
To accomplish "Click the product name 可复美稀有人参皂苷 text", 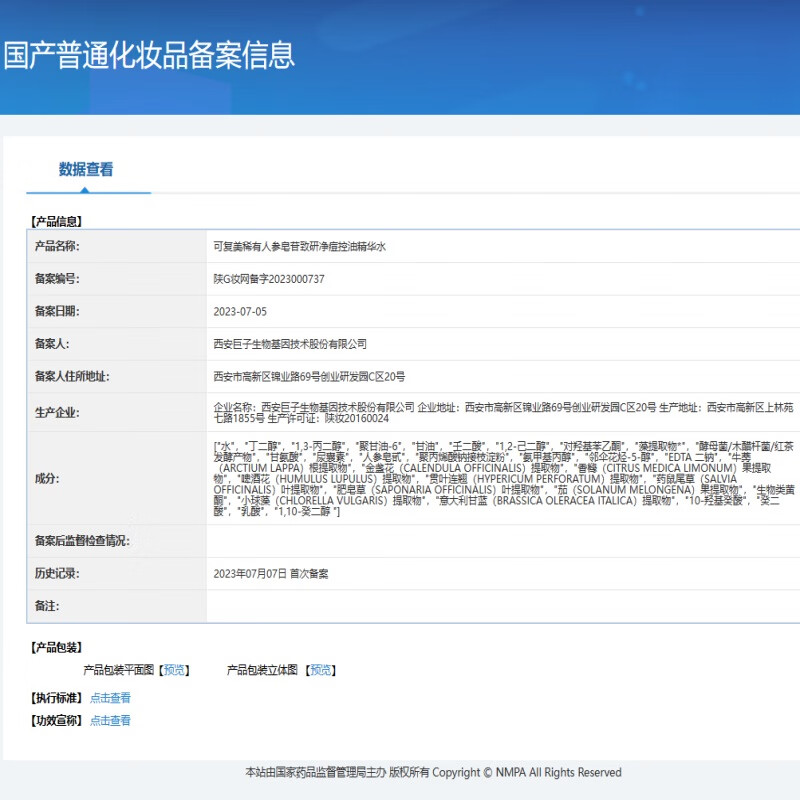I will click(x=299, y=246).
